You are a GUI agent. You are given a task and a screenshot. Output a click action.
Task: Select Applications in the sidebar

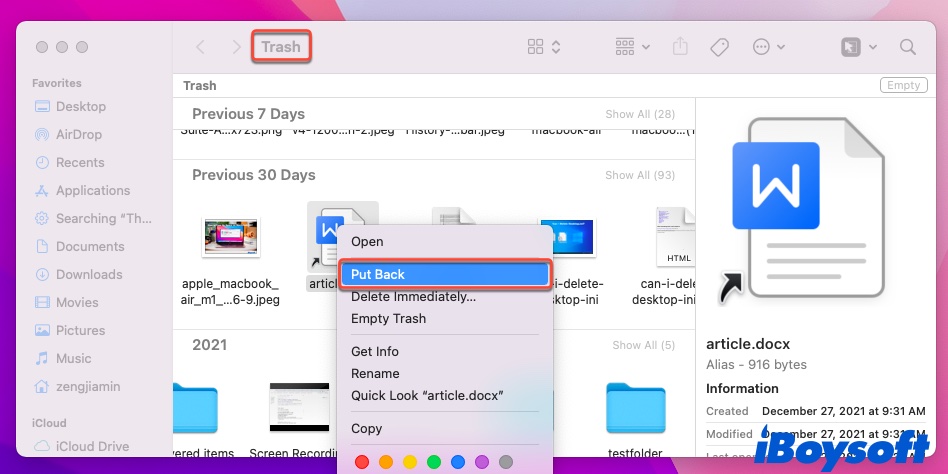pos(93,190)
